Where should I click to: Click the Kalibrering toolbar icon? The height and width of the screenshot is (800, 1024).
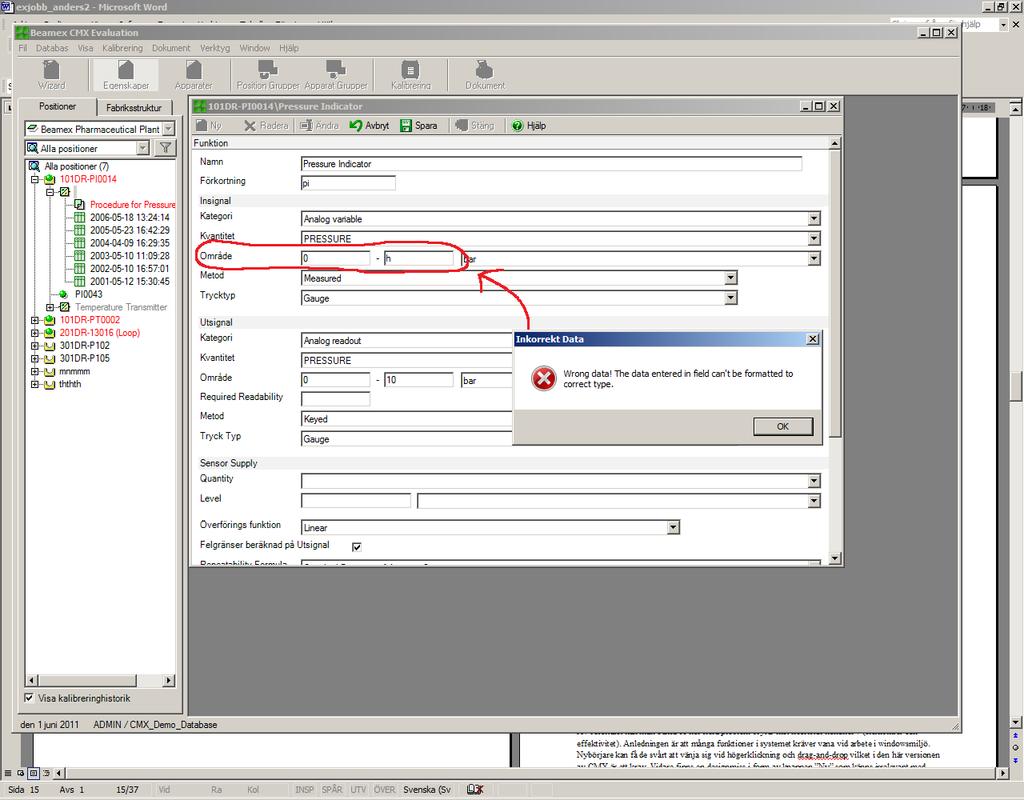click(410, 74)
